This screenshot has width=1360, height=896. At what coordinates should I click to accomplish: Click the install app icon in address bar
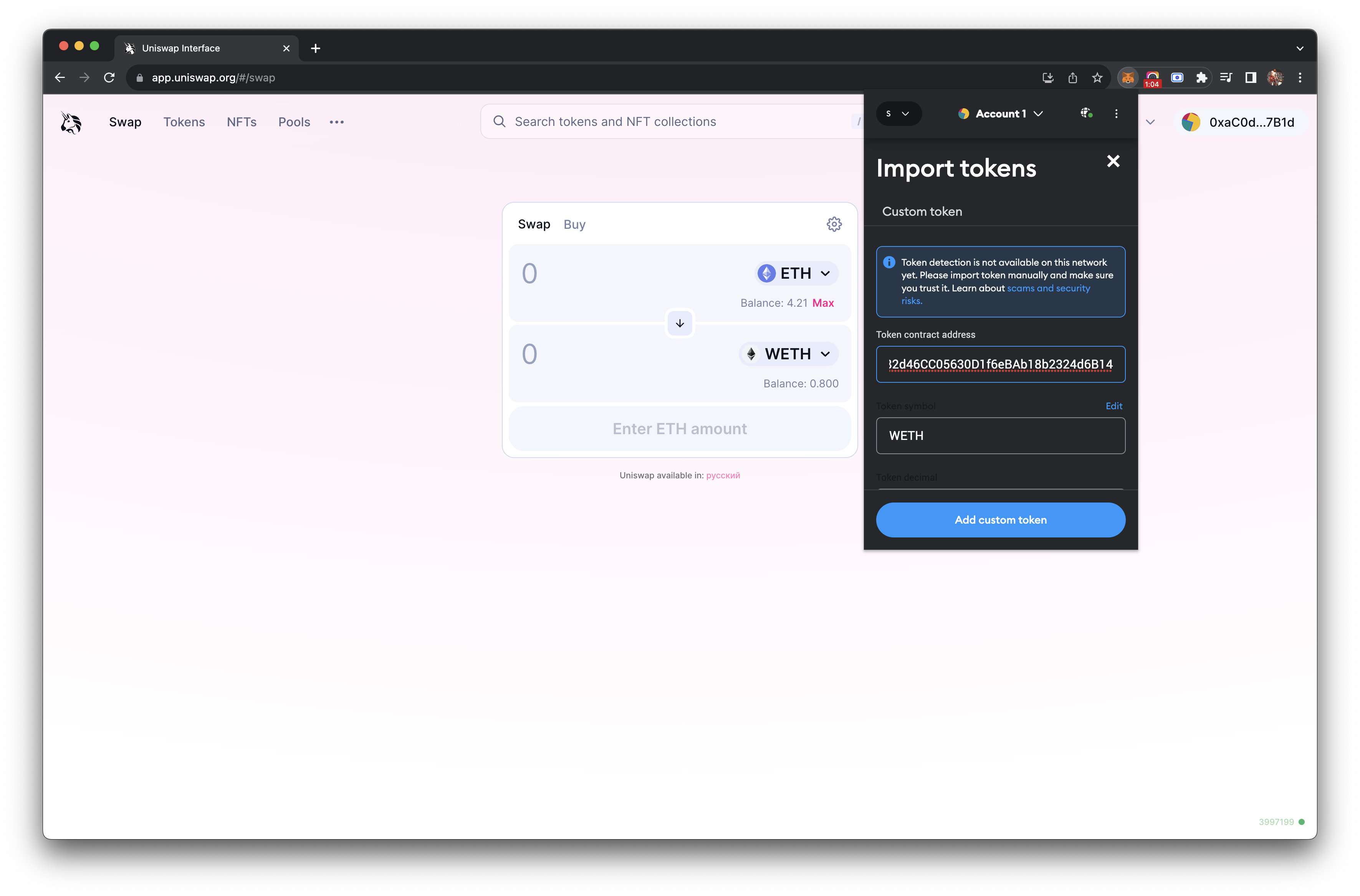pos(1048,78)
